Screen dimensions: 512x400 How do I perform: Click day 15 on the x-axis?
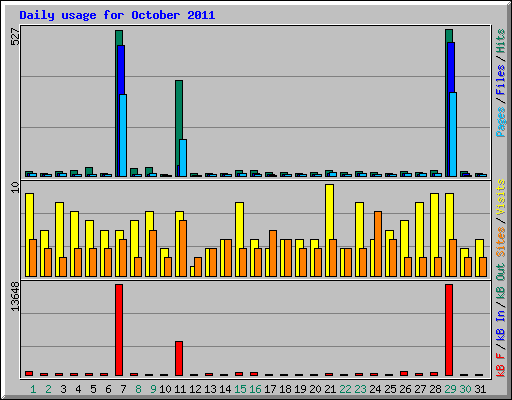pyautogui.click(x=240, y=389)
